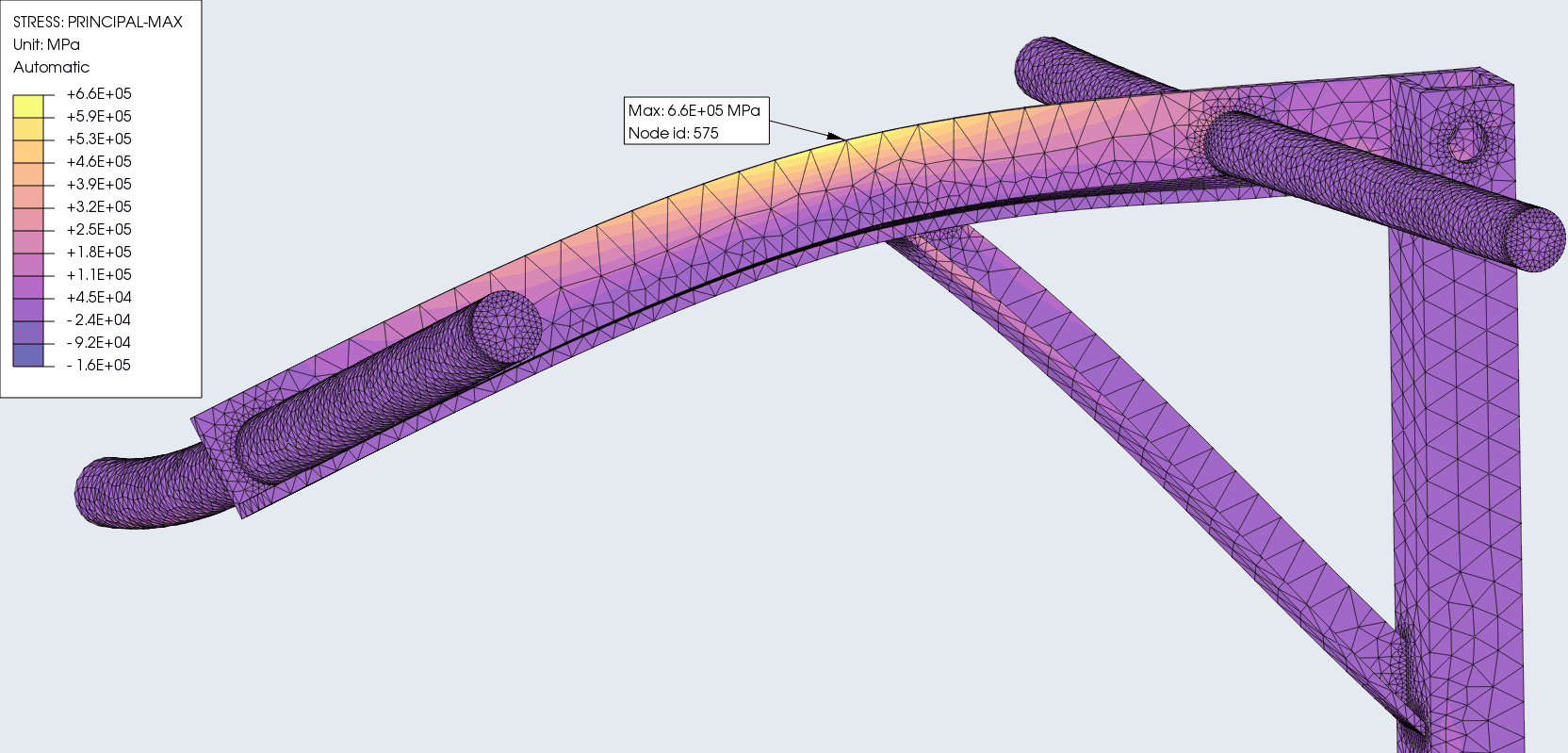Select the right cylinder rod's circular end face
This screenshot has height=753, width=1568.
(1533, 239)
